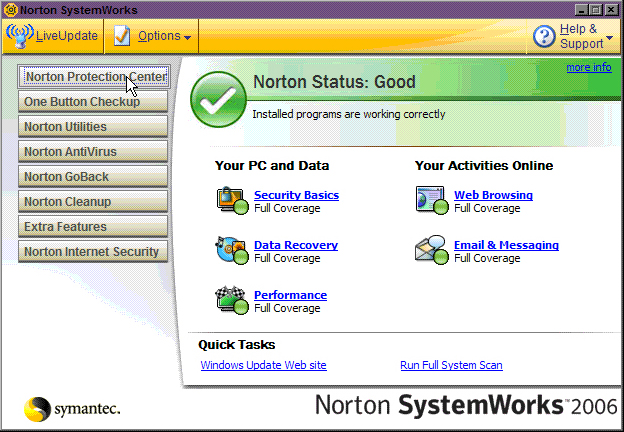Click the Your Activities Online heading

484,165
